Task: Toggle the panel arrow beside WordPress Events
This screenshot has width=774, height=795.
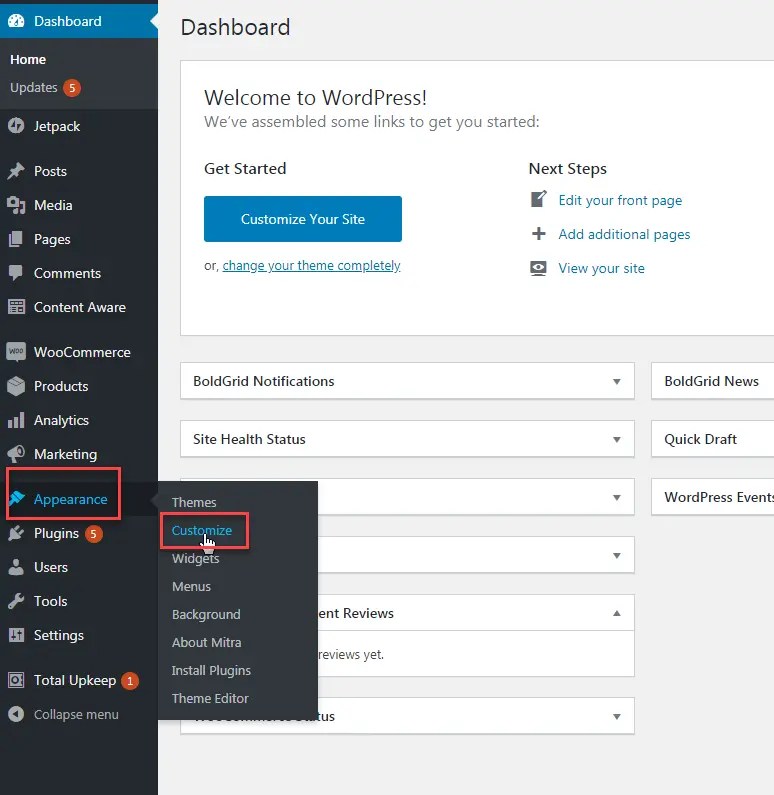Action: tap(617, 497)
